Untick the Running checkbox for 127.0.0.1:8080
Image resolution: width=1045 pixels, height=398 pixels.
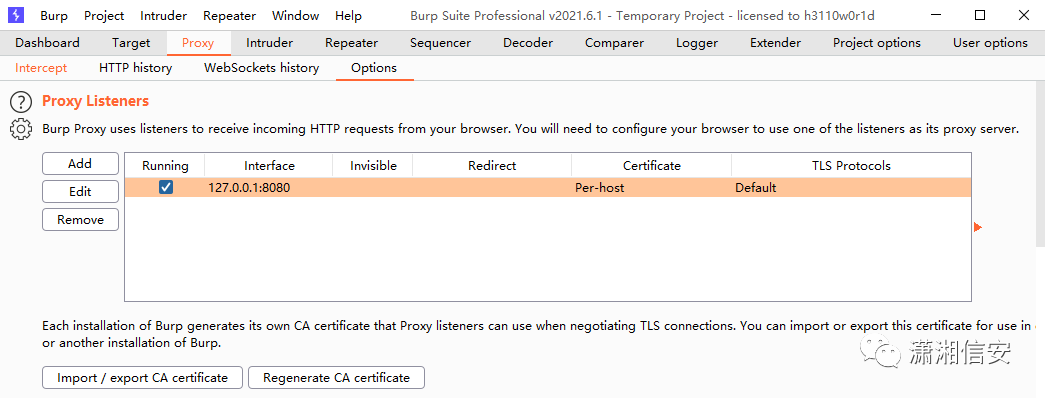(x=166, y=188)
